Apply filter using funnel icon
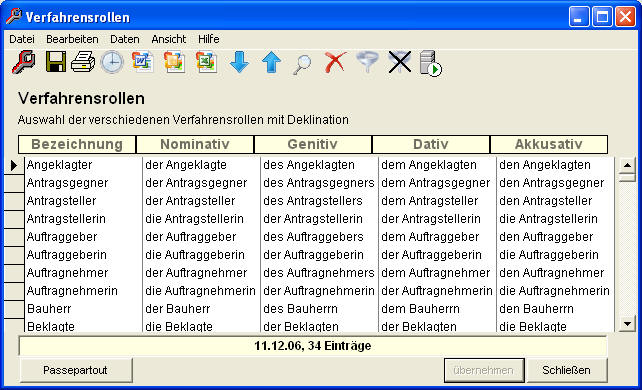Viewport: 642px width, 390px height. click(367, 62)
